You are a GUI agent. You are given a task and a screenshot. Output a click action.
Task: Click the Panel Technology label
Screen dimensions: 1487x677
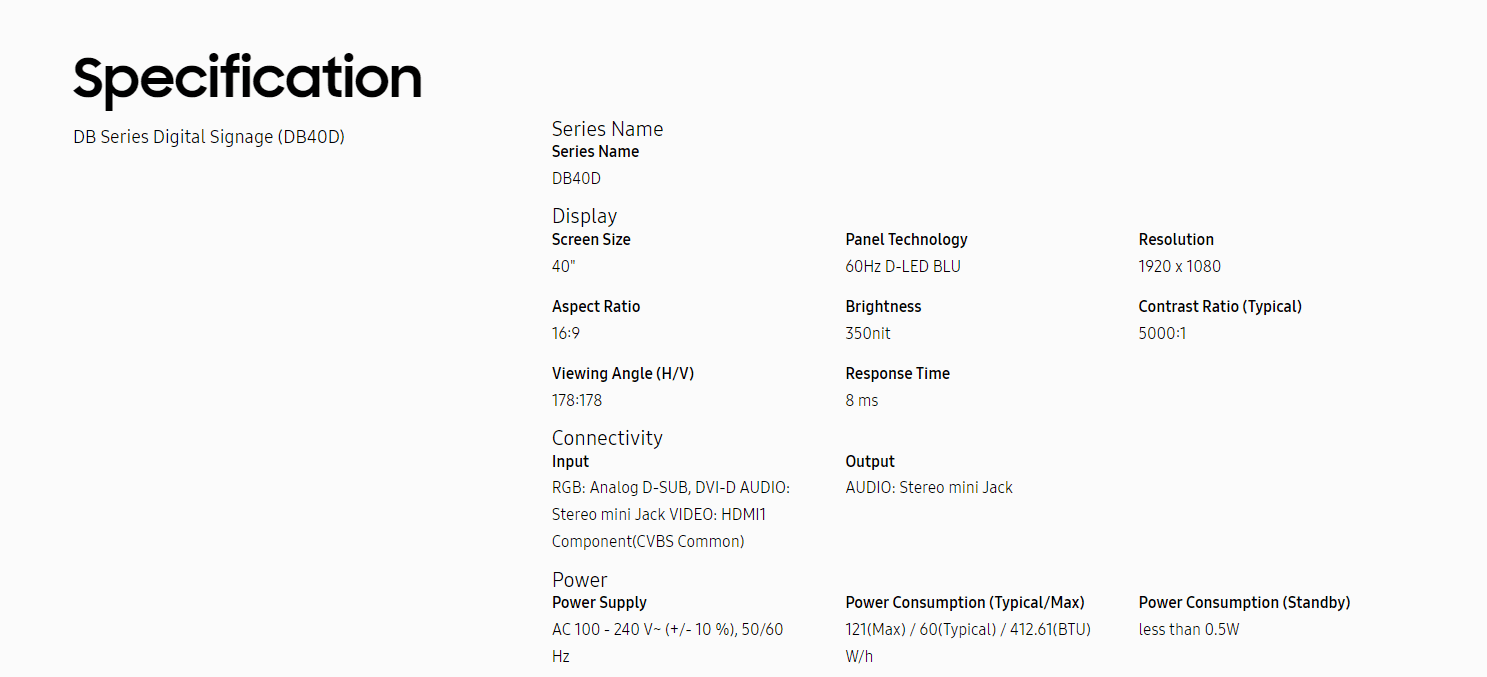tap(906, 240)
